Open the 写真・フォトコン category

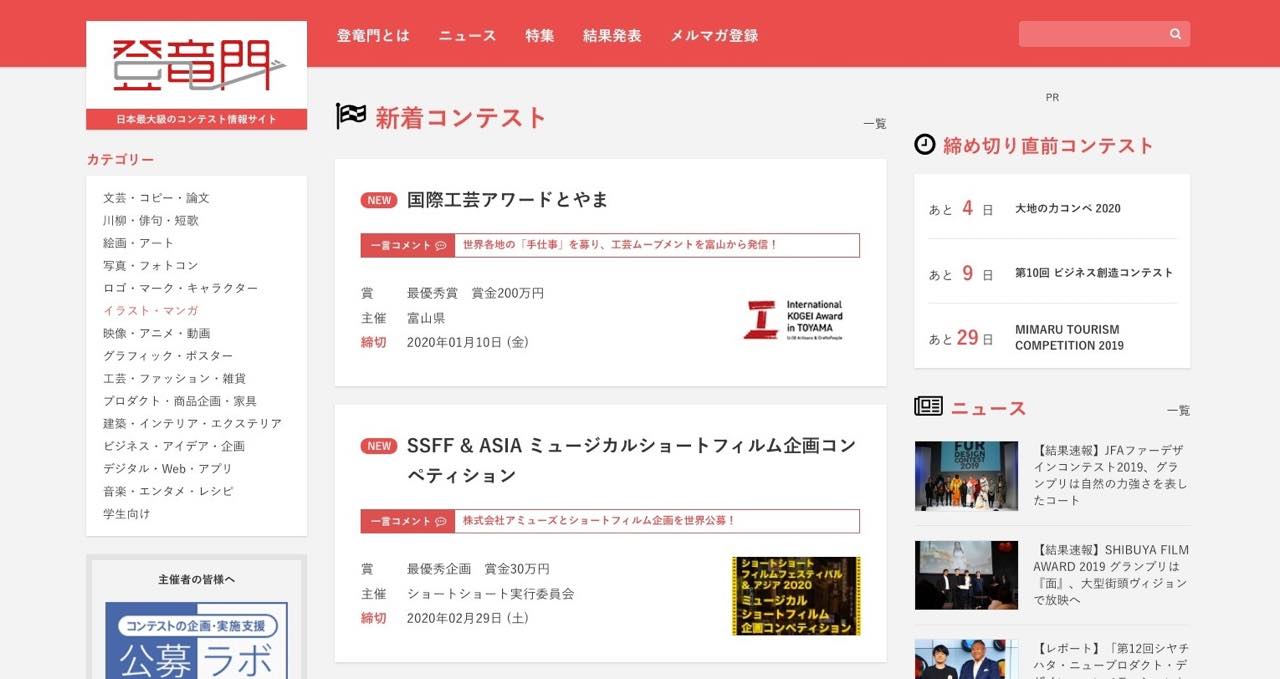(152, 265)
